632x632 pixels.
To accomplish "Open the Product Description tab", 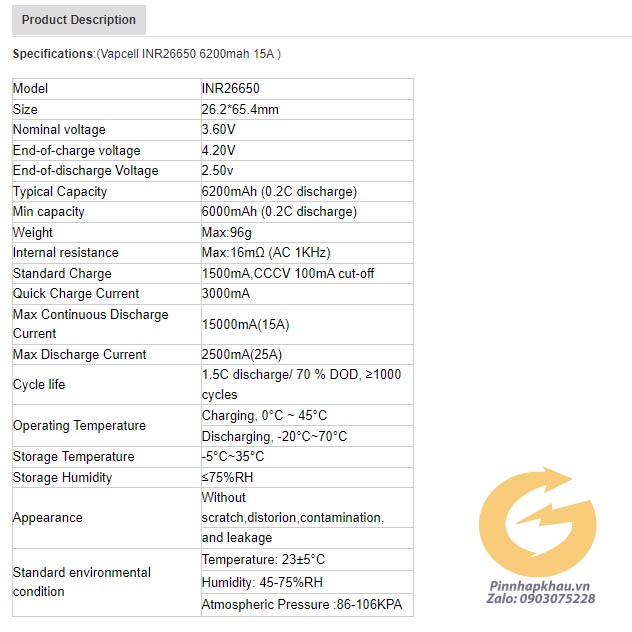I will (78, 20).
